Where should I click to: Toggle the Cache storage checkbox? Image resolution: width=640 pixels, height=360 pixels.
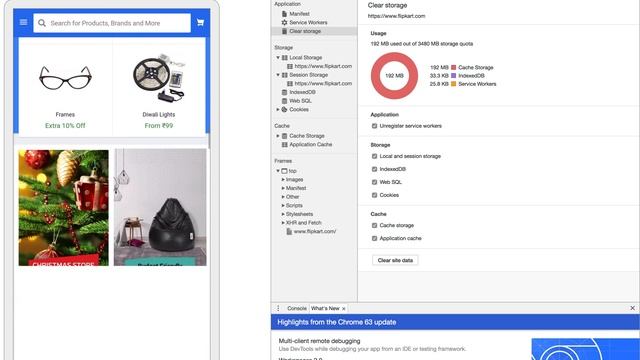(374, 225)
